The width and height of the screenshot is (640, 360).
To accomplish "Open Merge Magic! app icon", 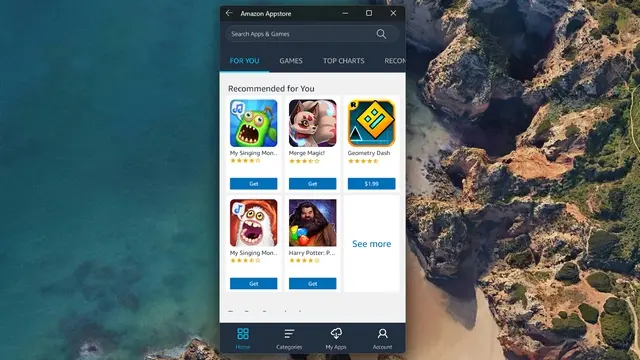I will pyautogui.click(x=313, y=123).
